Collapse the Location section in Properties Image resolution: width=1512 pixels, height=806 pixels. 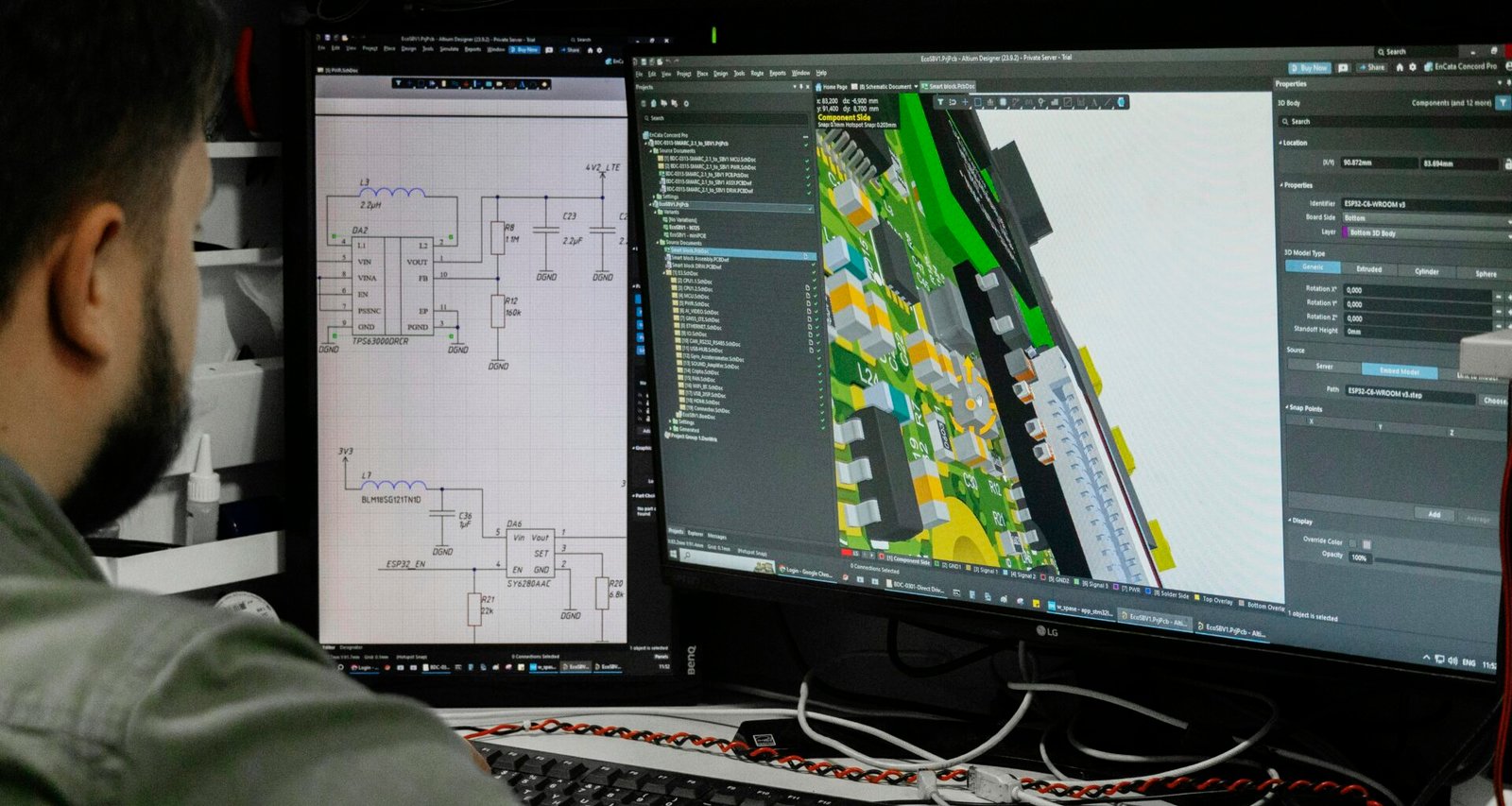1293,143
